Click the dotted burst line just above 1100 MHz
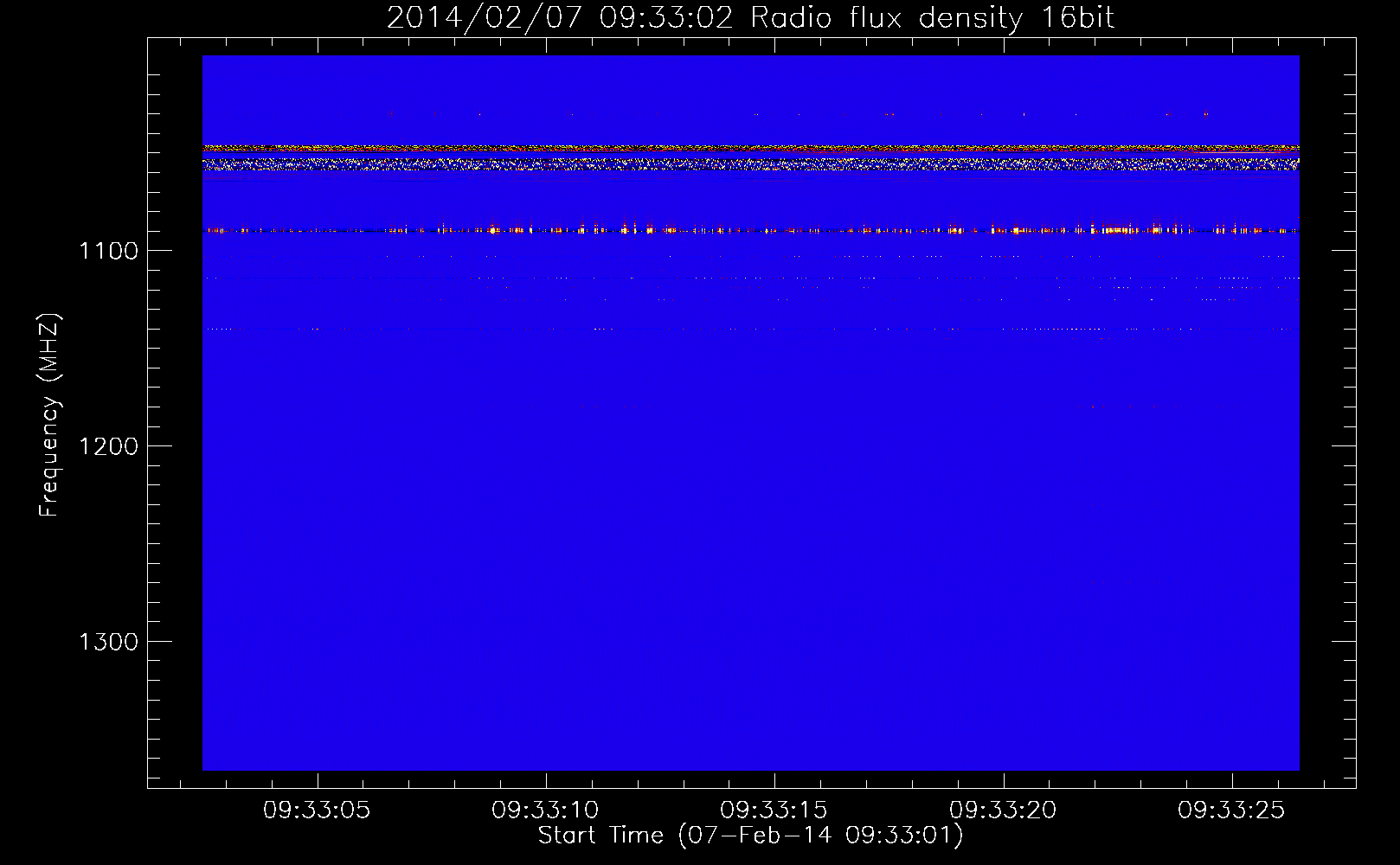The width and height of the screenshot is (1400, 865). pos(750,230)
